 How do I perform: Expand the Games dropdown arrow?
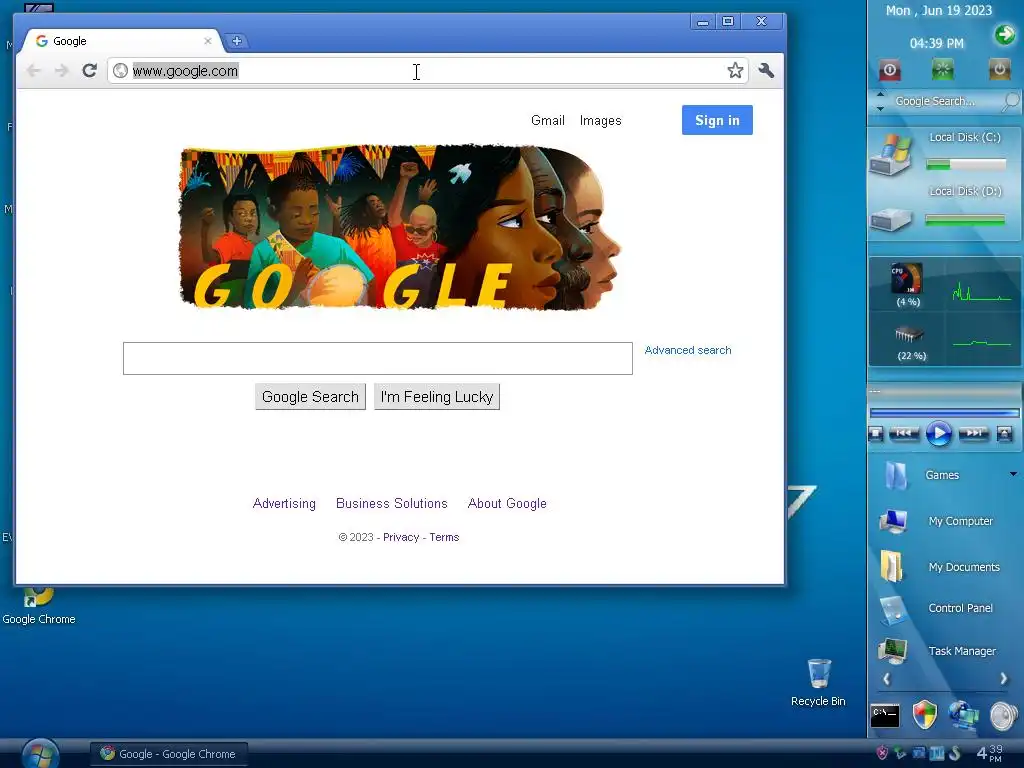pyautogui.click(x=1013, y=474)
